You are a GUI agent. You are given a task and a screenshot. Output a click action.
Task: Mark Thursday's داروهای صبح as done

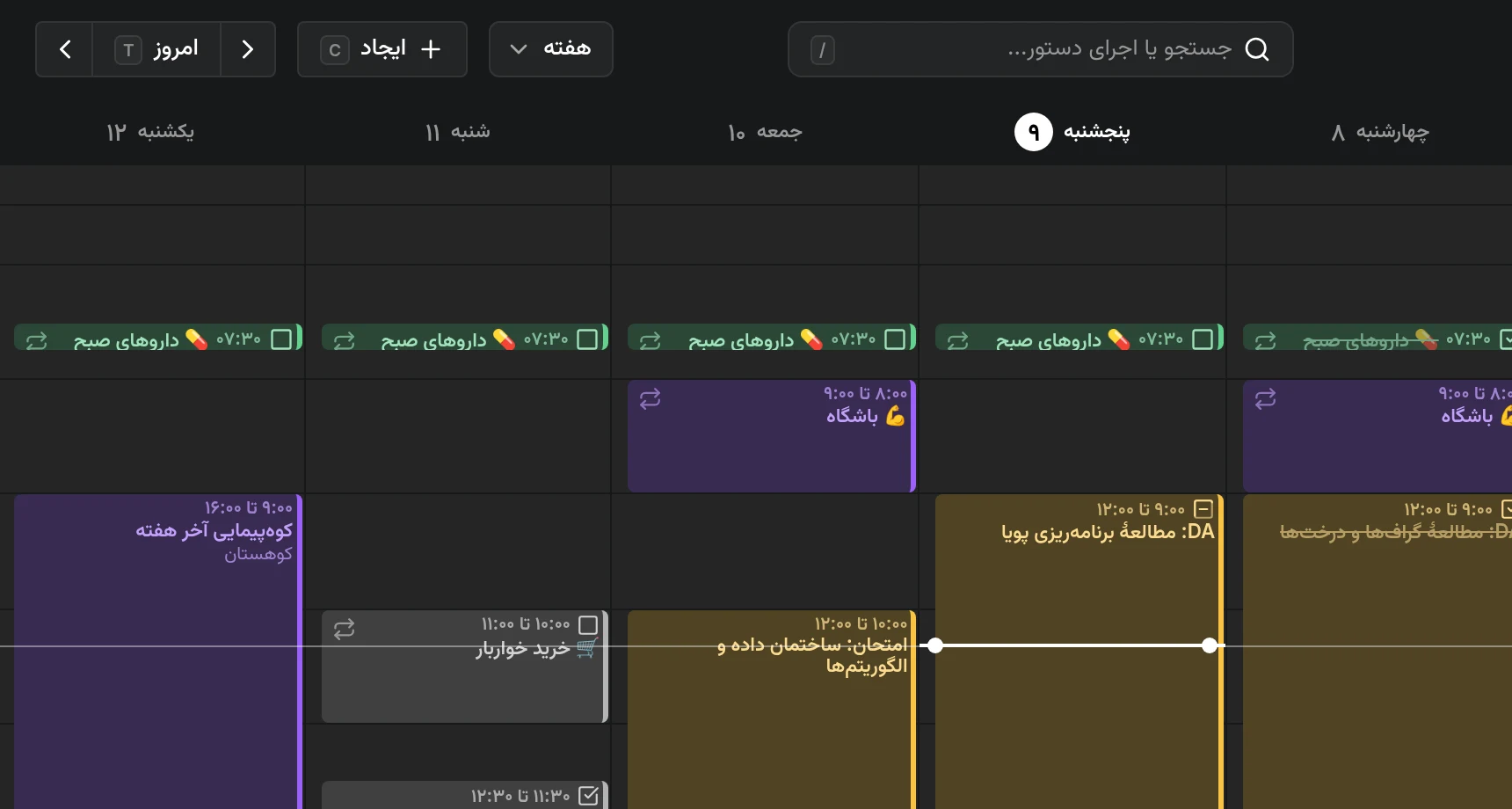tap(1203, 339)
